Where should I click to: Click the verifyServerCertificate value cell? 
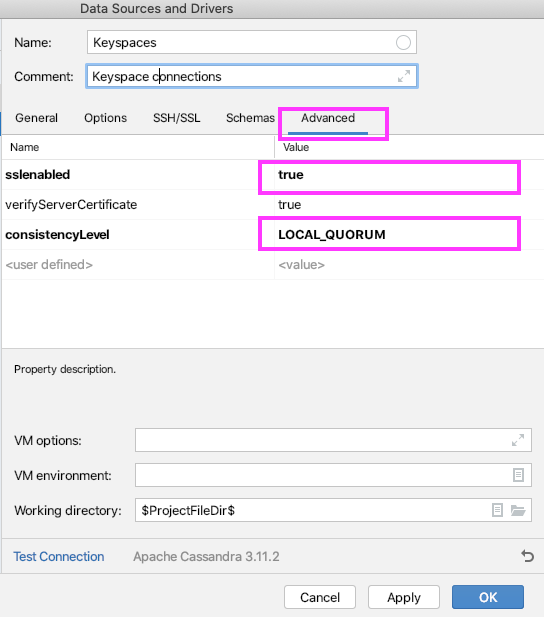pyautogui.click(x=409, y=205)
